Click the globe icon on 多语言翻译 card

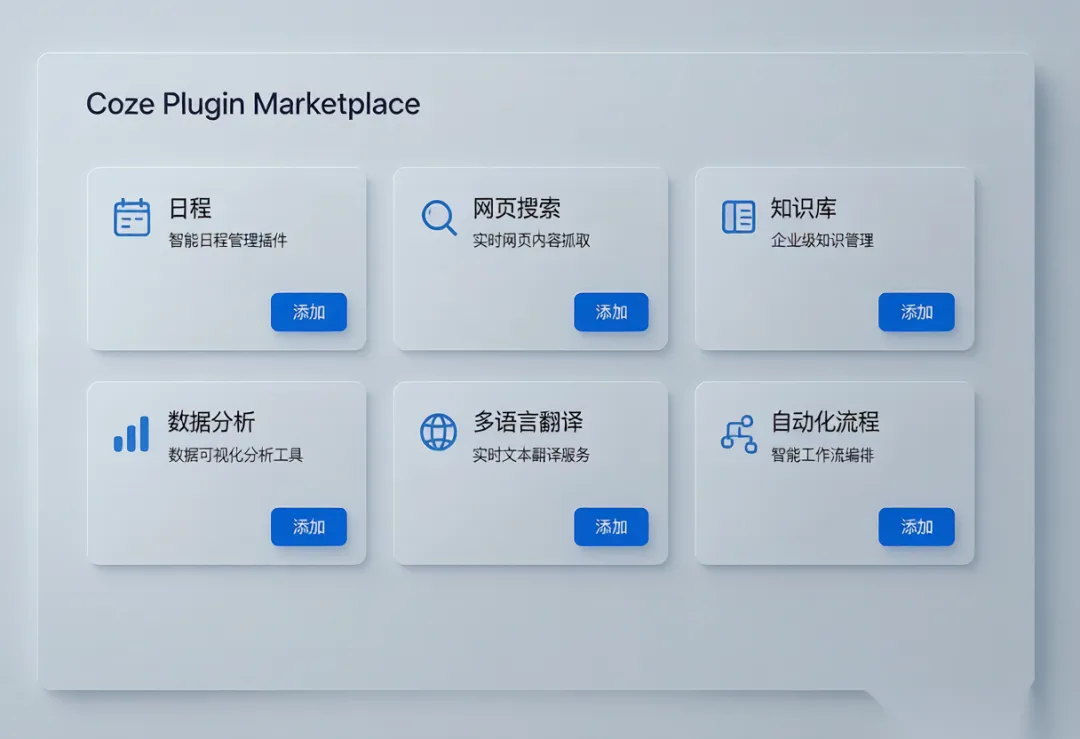click(439, 432)
